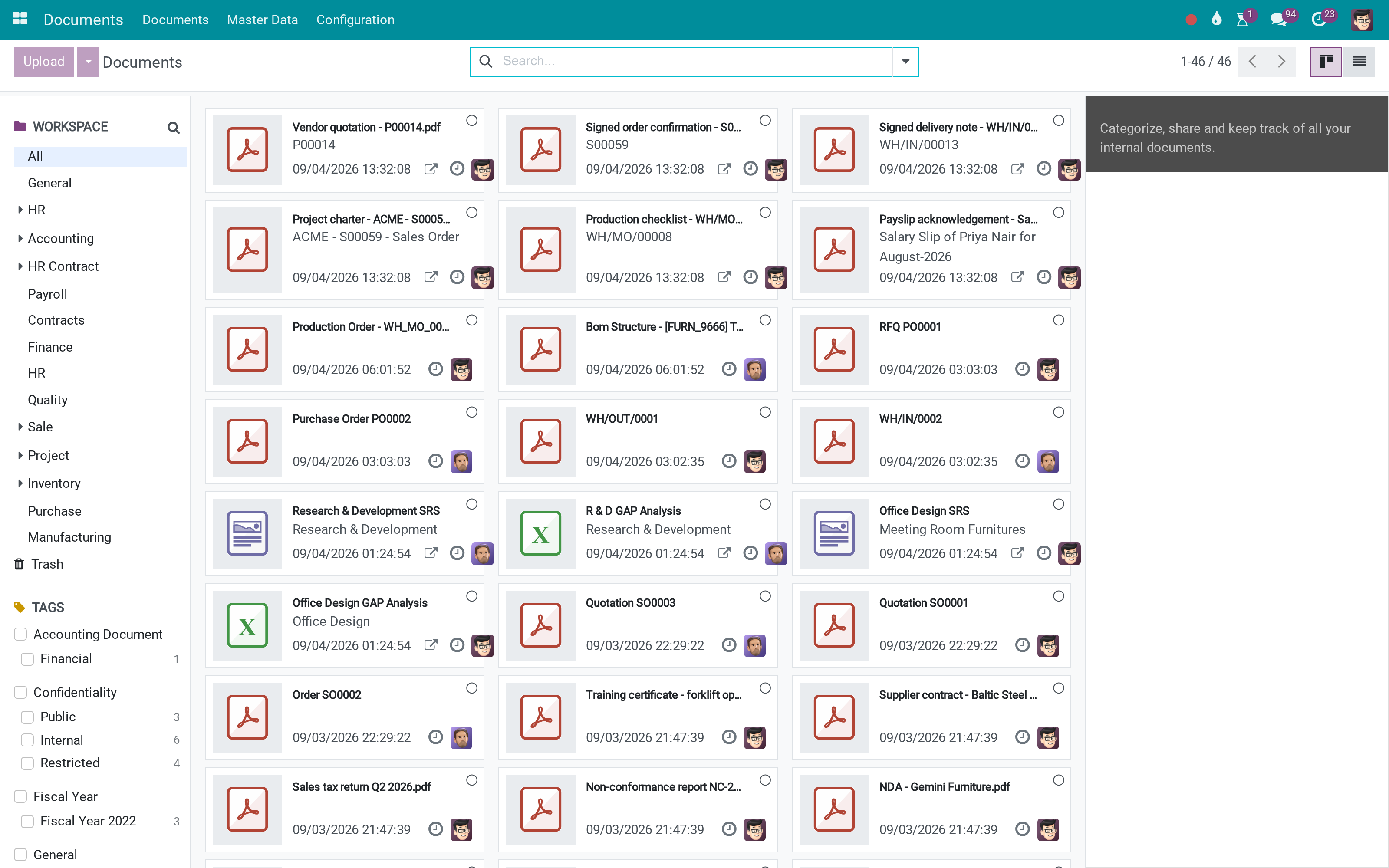Expand the Accounting workspace folder

[x=20, y=238]
